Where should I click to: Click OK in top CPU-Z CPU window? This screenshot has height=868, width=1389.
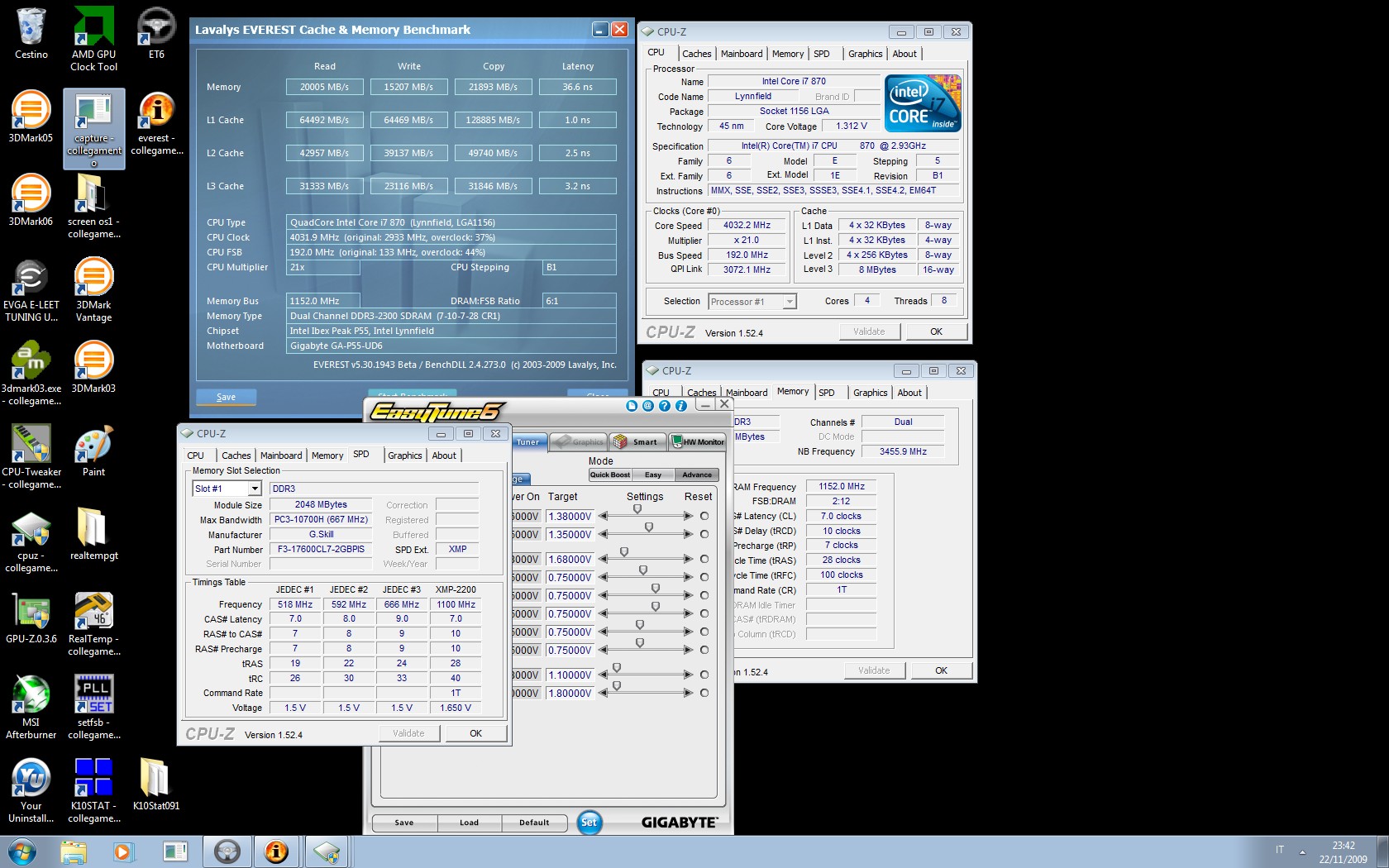click(936, 331)
